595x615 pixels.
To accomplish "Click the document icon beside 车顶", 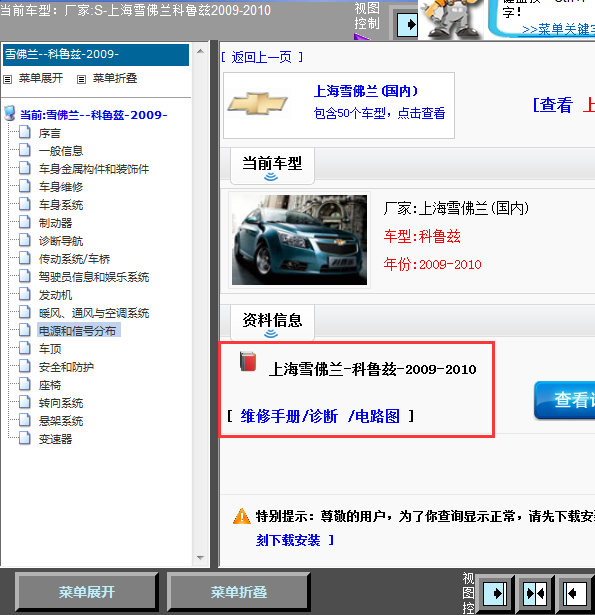I will click(x=25, y=348).
